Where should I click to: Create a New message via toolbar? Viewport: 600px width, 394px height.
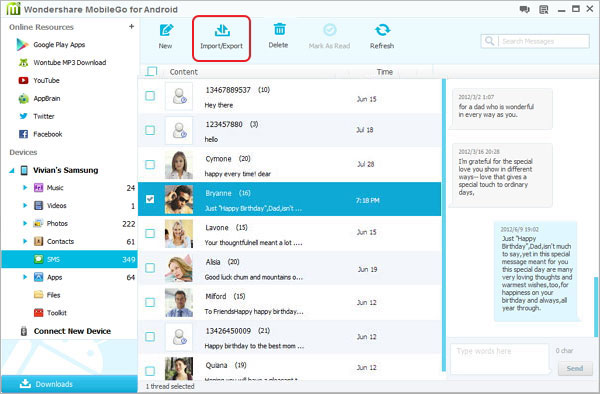pyautogui.click(x=166, y=37)
